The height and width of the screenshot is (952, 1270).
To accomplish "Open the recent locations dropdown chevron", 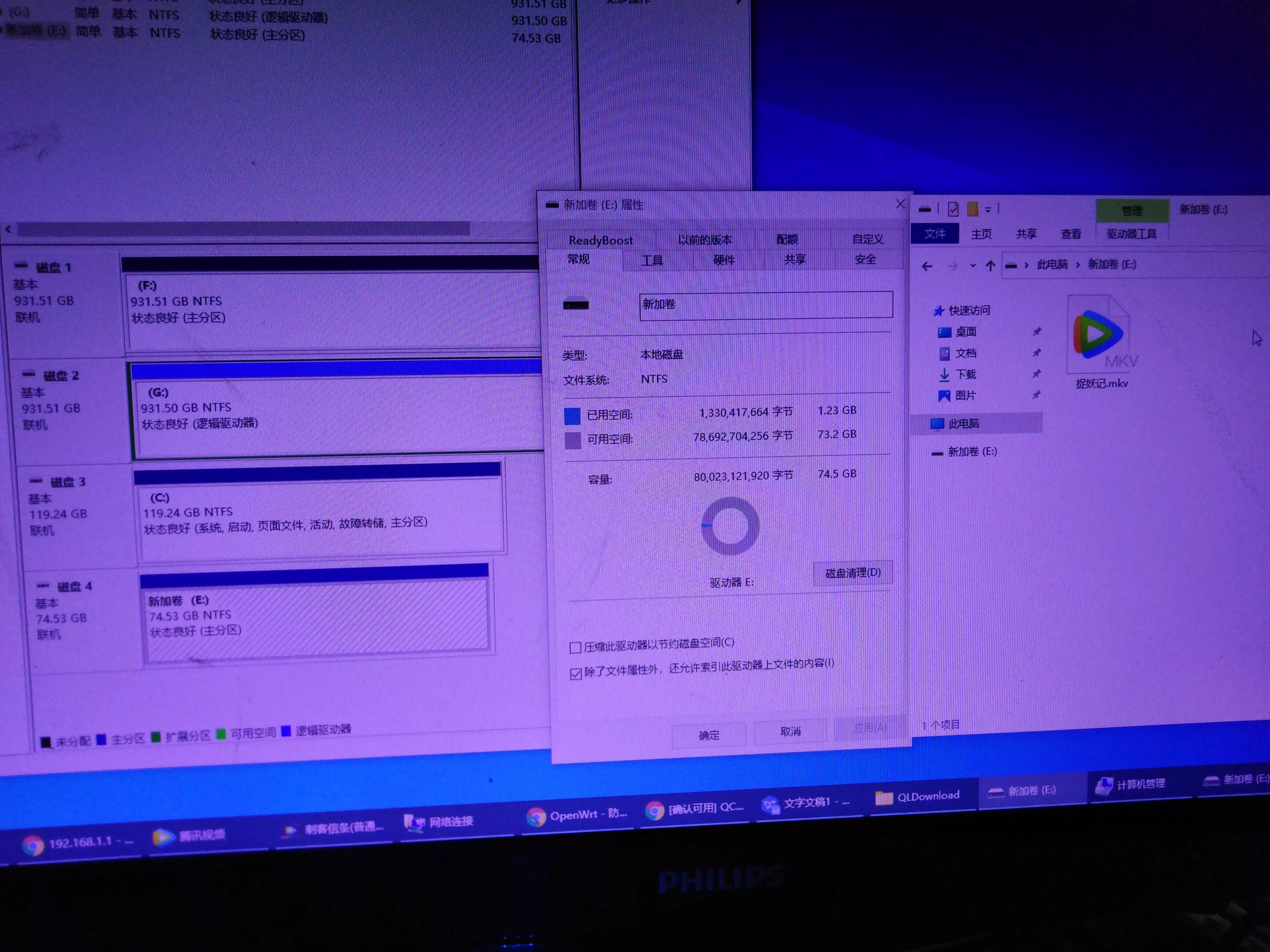I will pos(973,266).
